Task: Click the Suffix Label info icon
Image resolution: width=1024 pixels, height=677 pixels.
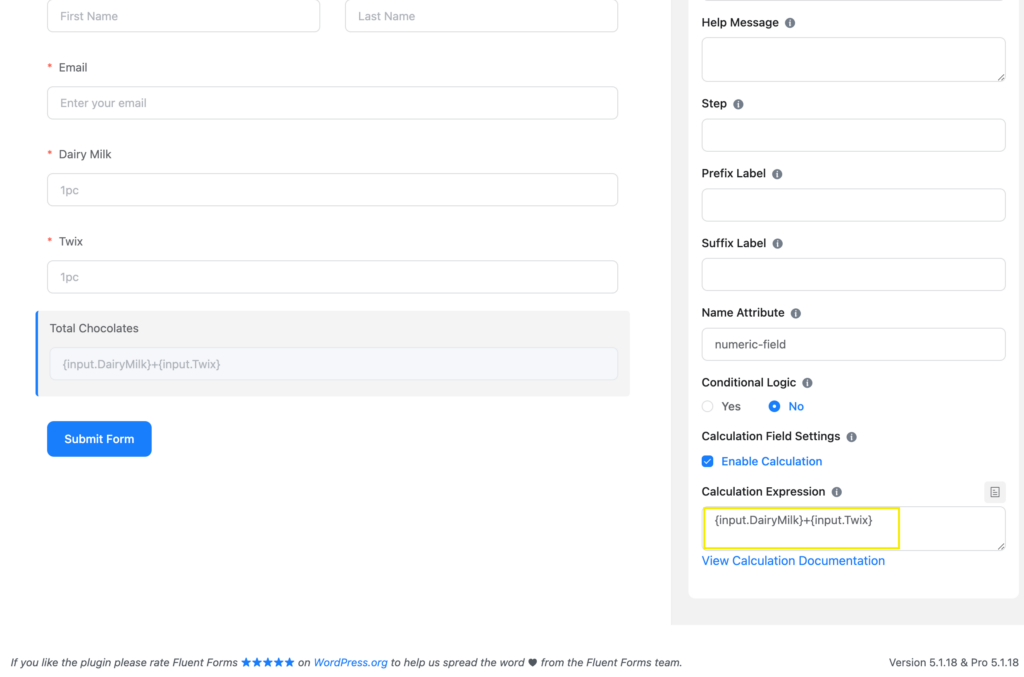Action: (777, 244)
